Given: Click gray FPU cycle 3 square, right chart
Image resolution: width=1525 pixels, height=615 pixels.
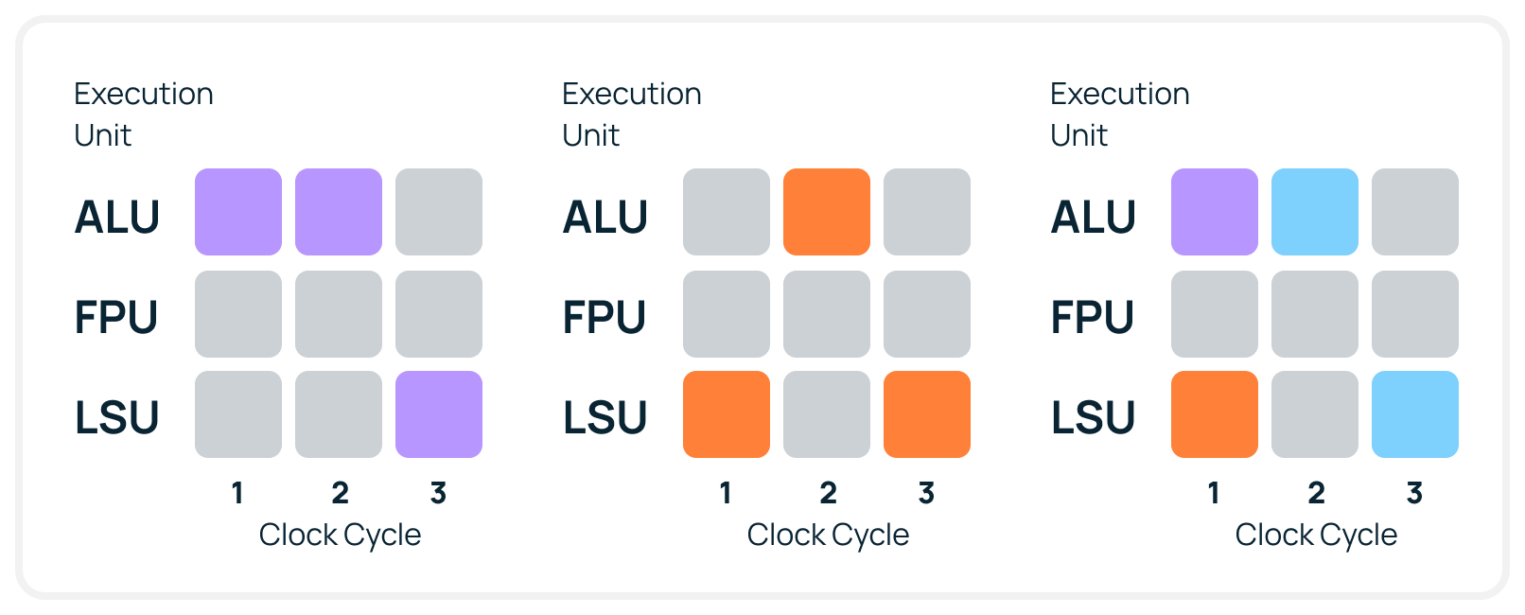Looking at the screenshot, I should 1414,314.
